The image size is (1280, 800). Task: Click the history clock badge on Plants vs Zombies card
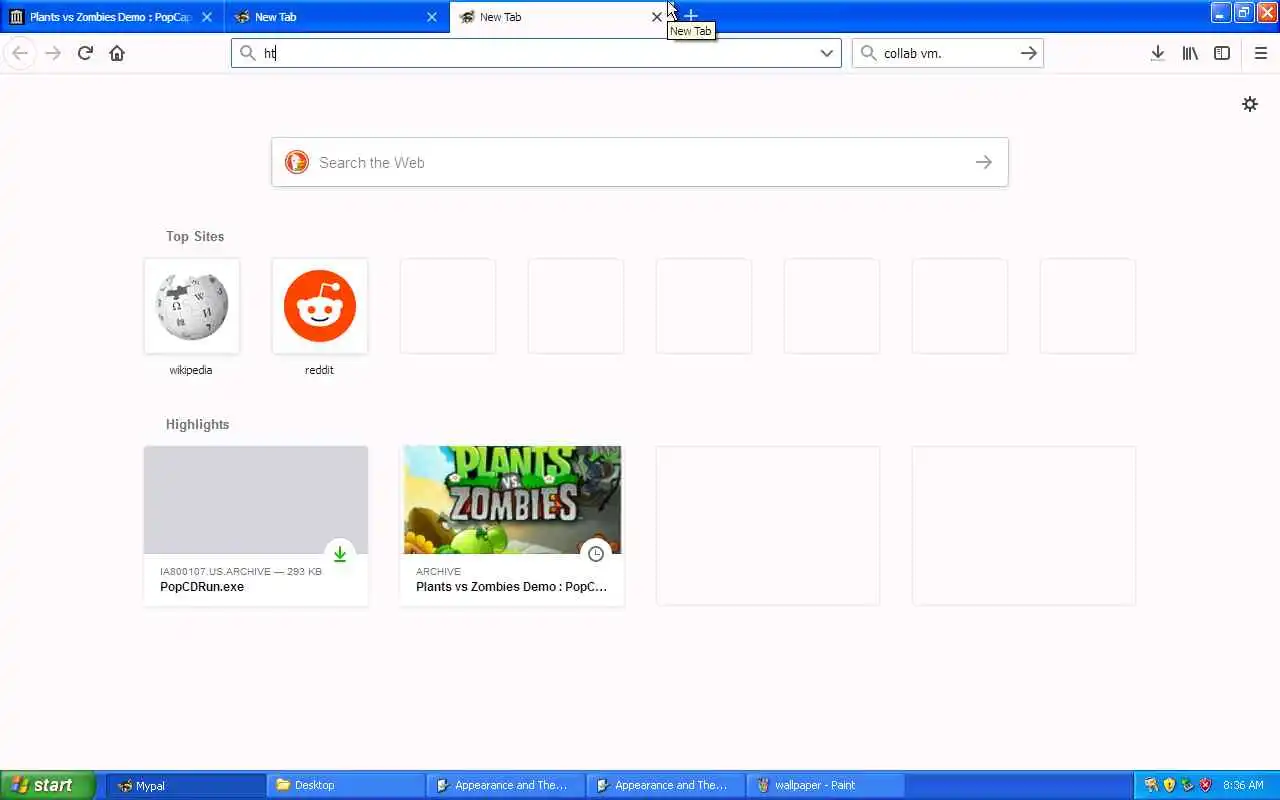[596, 554]
